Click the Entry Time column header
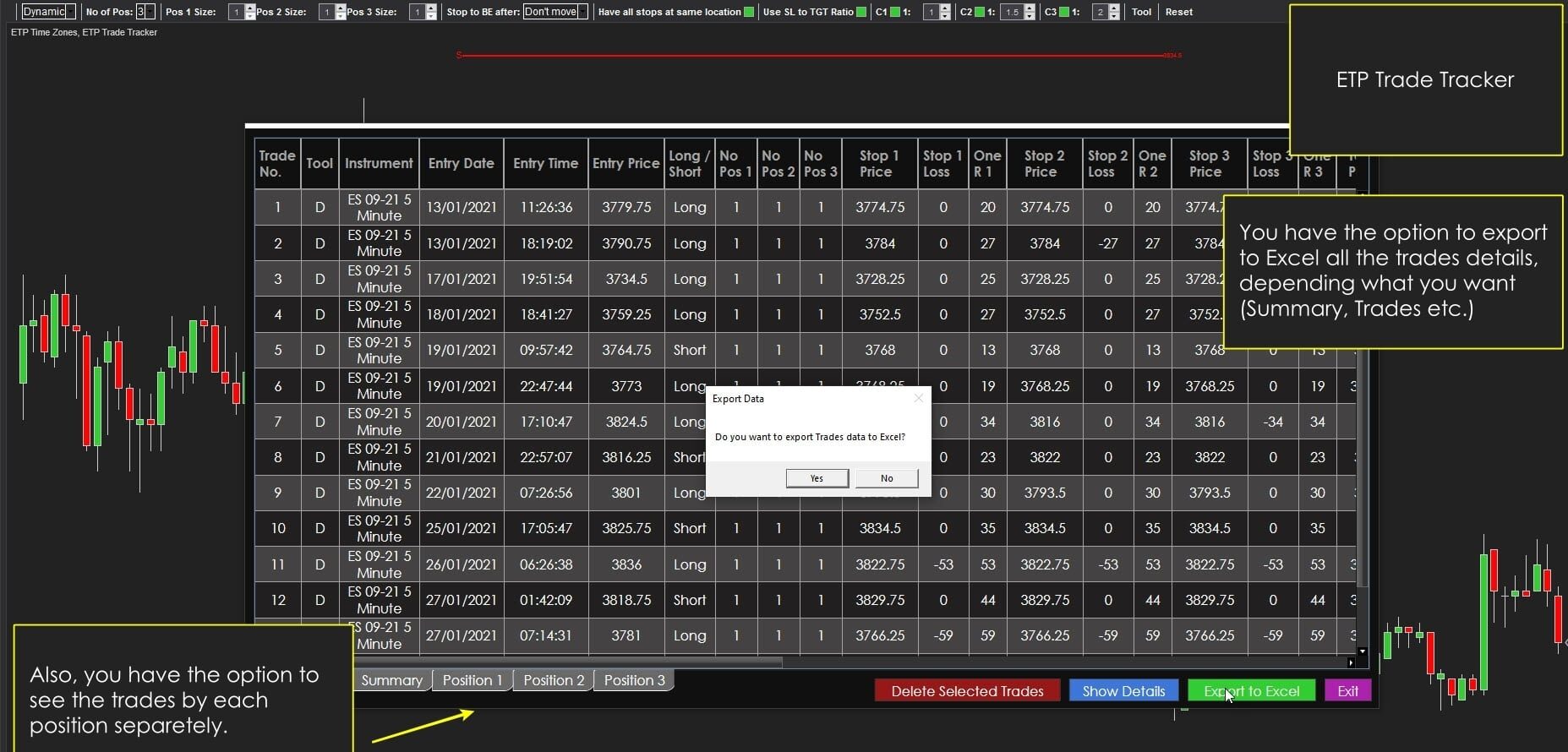Screen dimensions: 1568x752 tap(545, 163)
